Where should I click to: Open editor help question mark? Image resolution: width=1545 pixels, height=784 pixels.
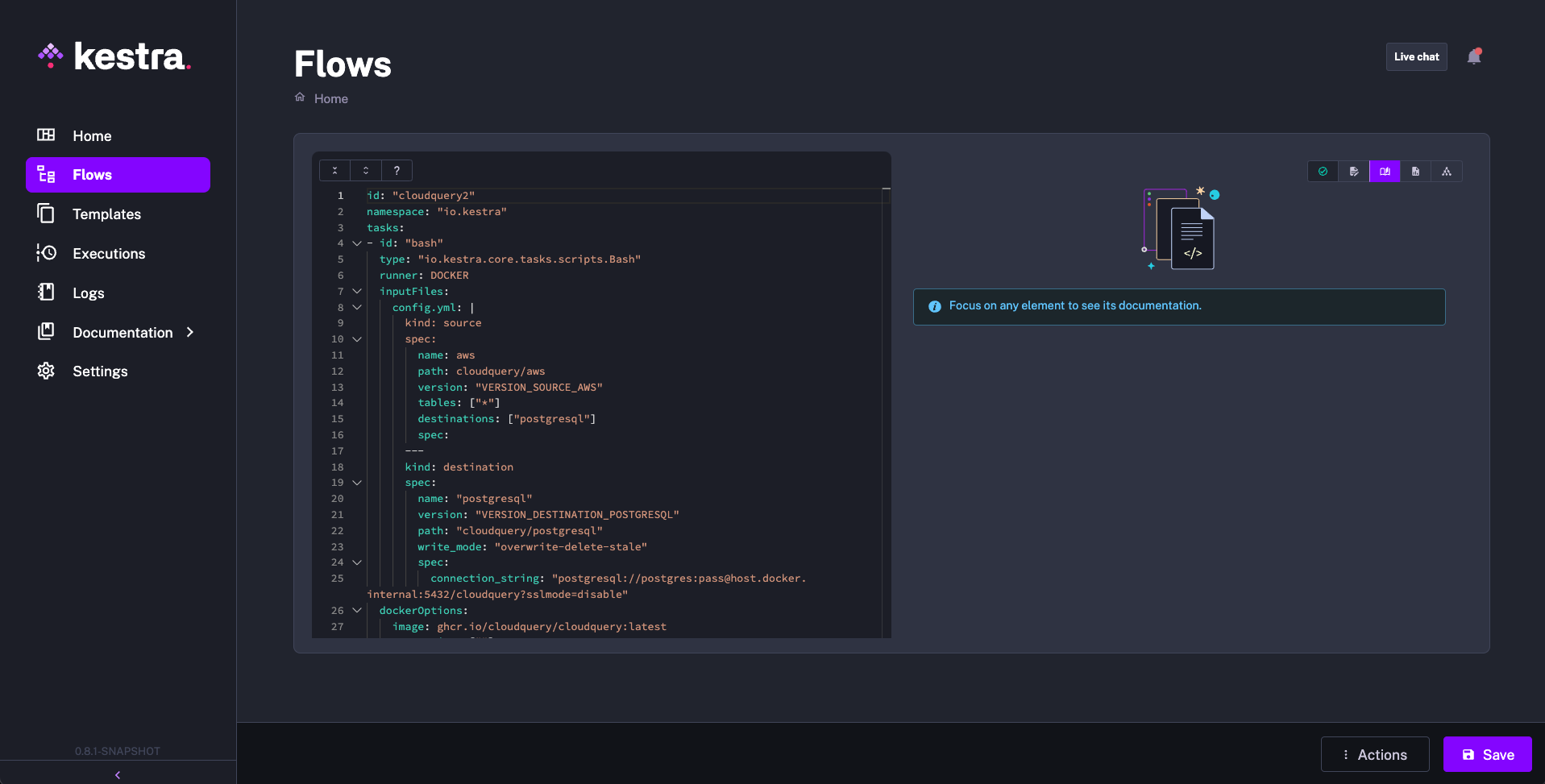(x=397, y=170)
